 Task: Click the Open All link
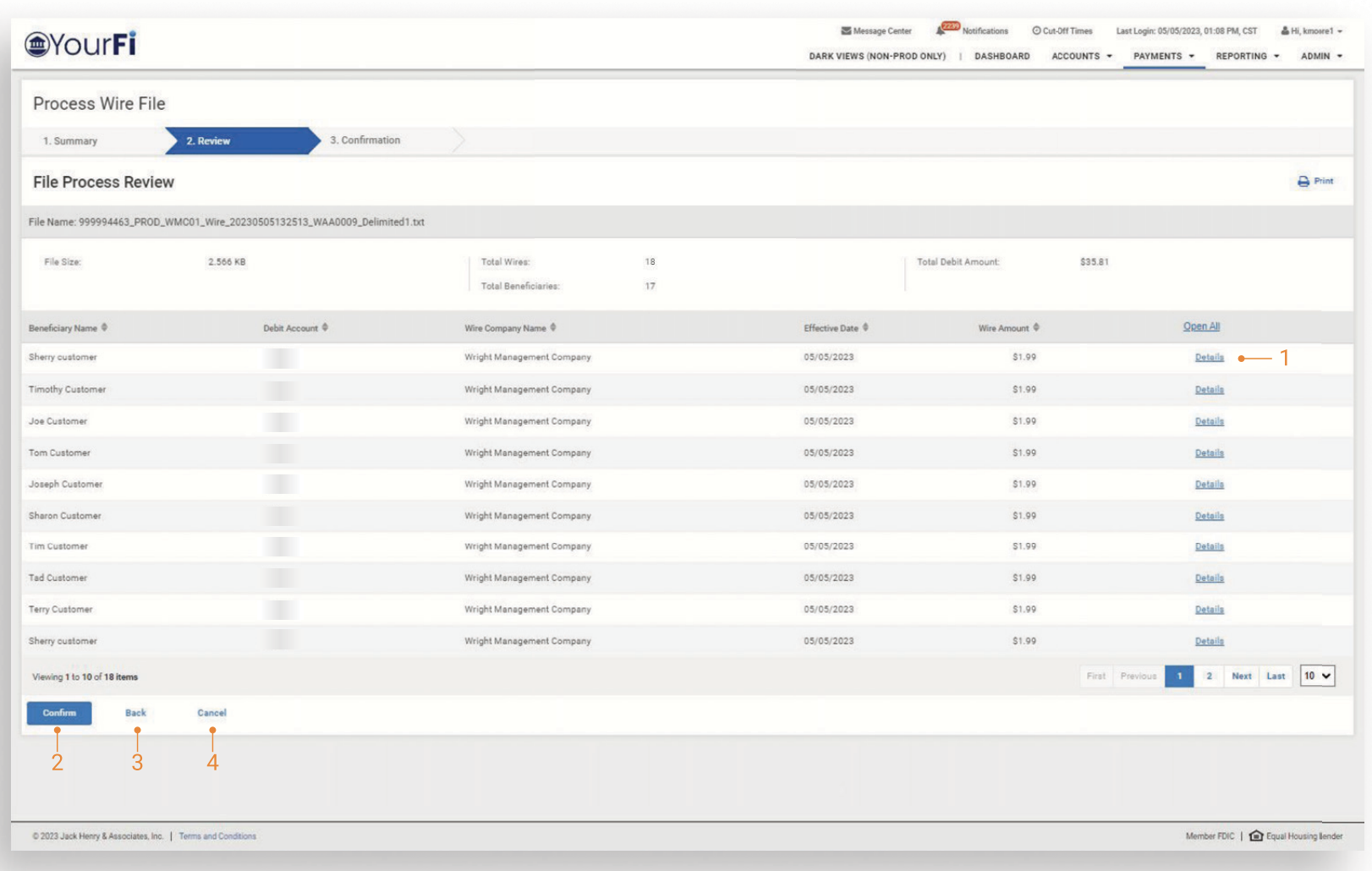(1201, 326)
